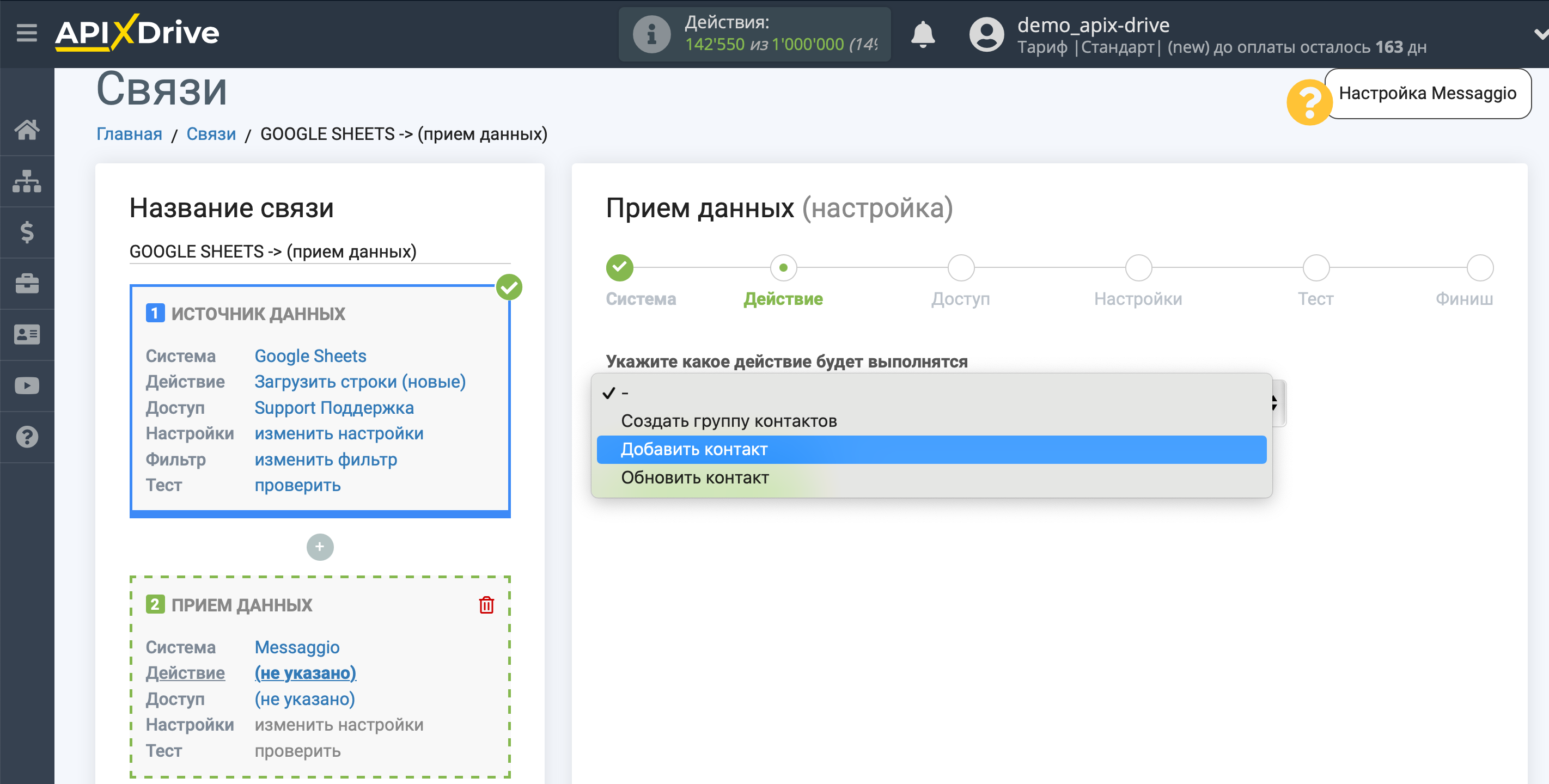Click 'изменить фильтр' link
The width and height of the screenshot is (1549, 784).
point(326,460)
